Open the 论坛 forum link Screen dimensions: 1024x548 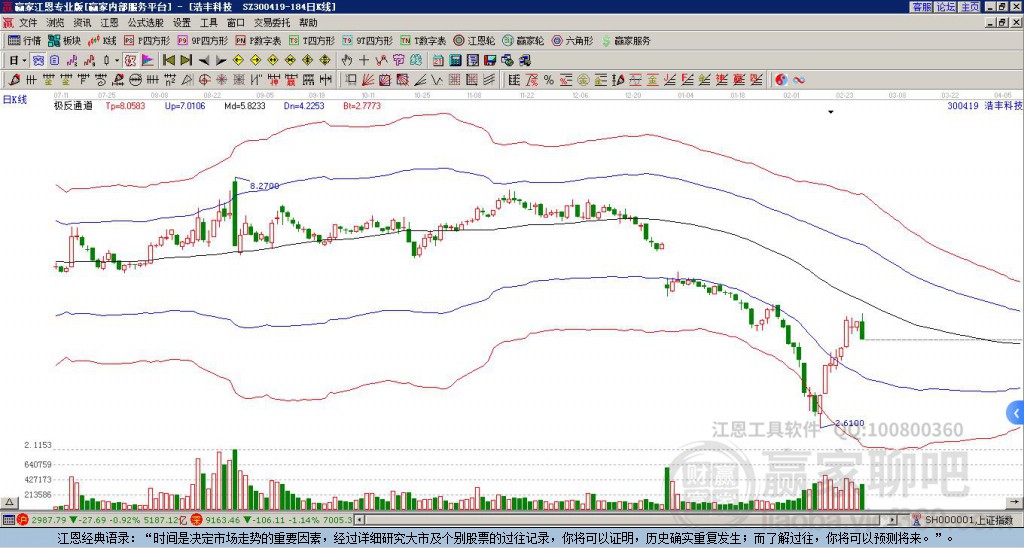point(946,7)
